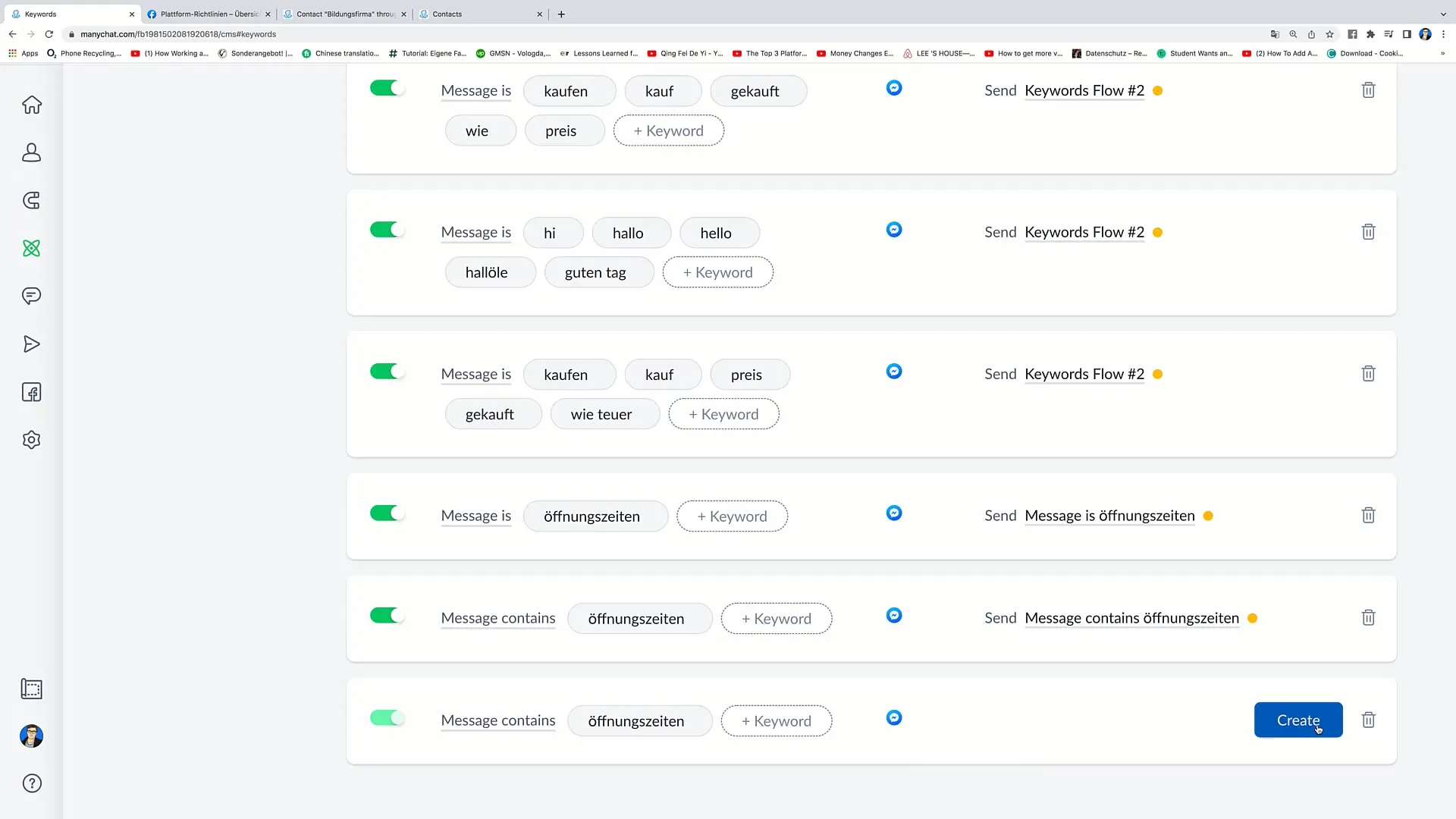This screenshot has height=819, width=1456.
Task: Toggle off the 'hi hallo hello' rule
Action: click(x=387, y=230)
